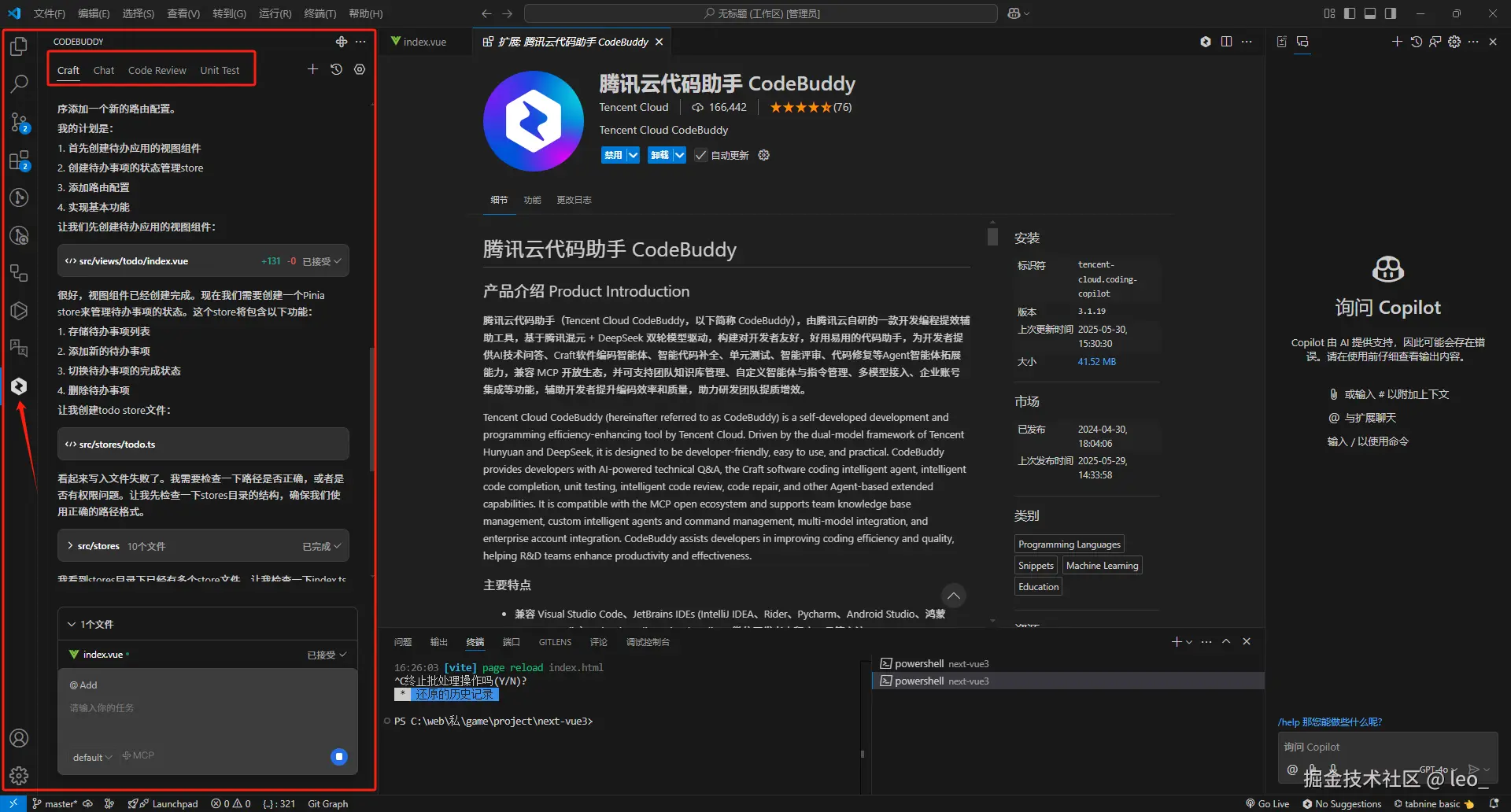The height and width of the screenshot is (812, 1511).
Task: Open the CodeBuddy icon in the activity bar
Action: click(x=19, y=386)
